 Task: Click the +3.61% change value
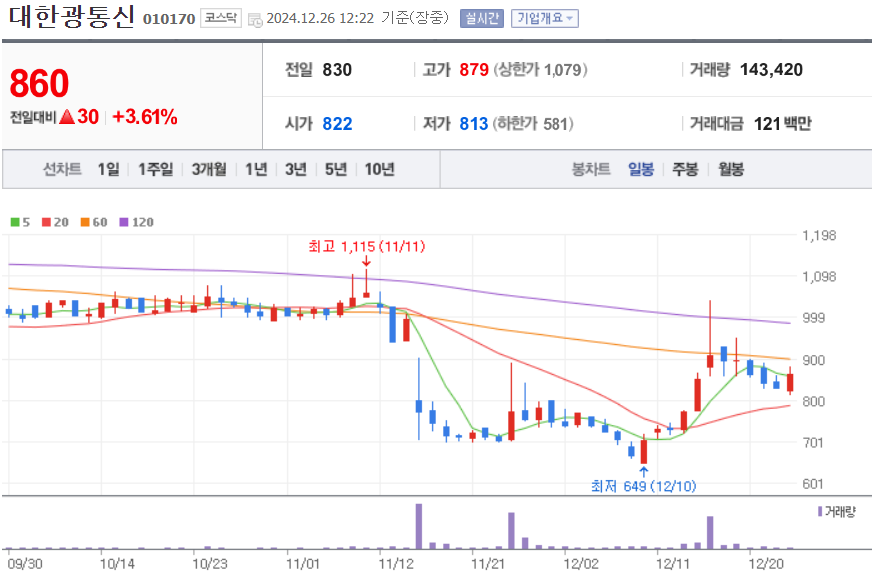(x=145, y=117)
